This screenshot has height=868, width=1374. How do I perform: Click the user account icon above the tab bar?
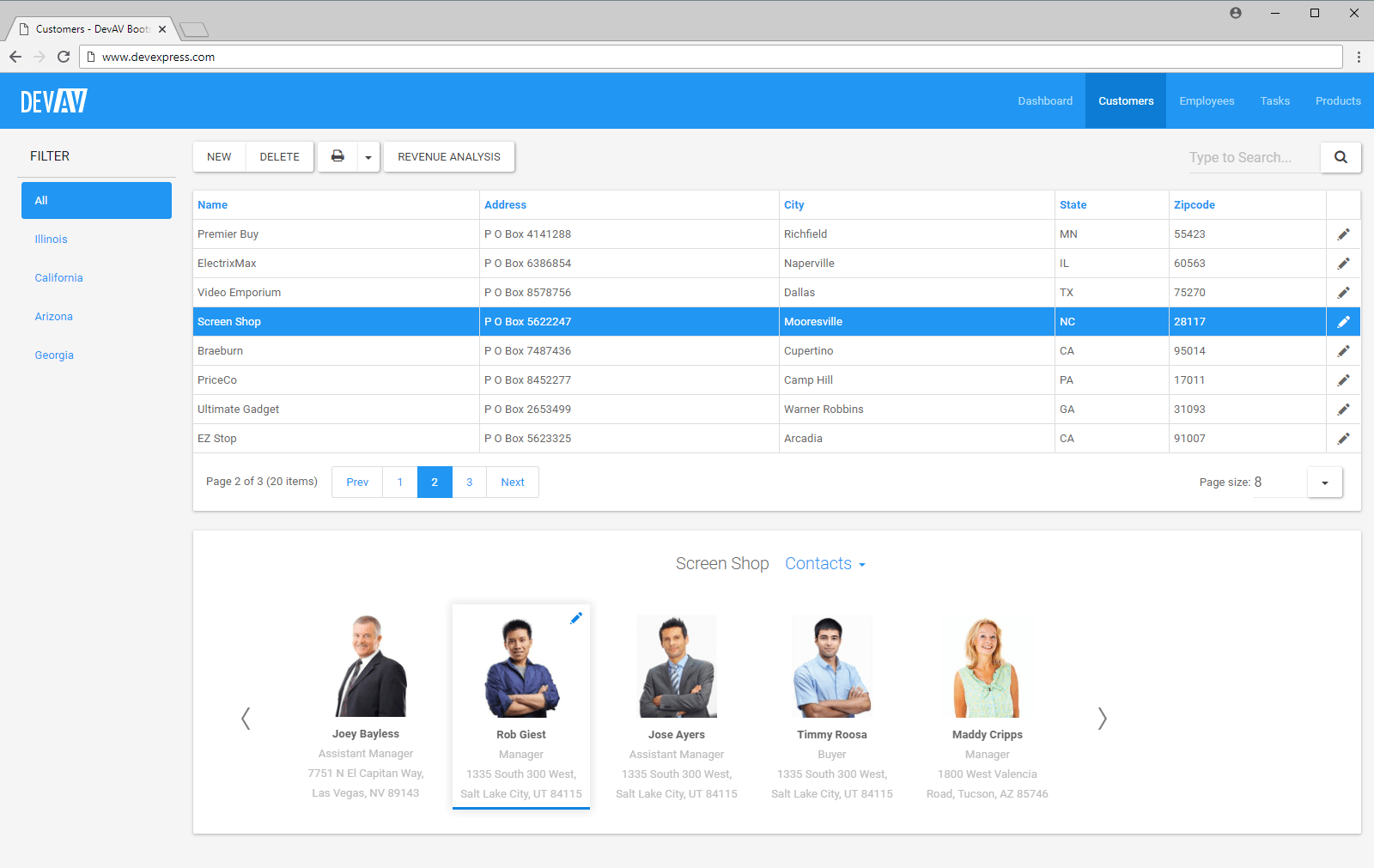pos(1235,13)
